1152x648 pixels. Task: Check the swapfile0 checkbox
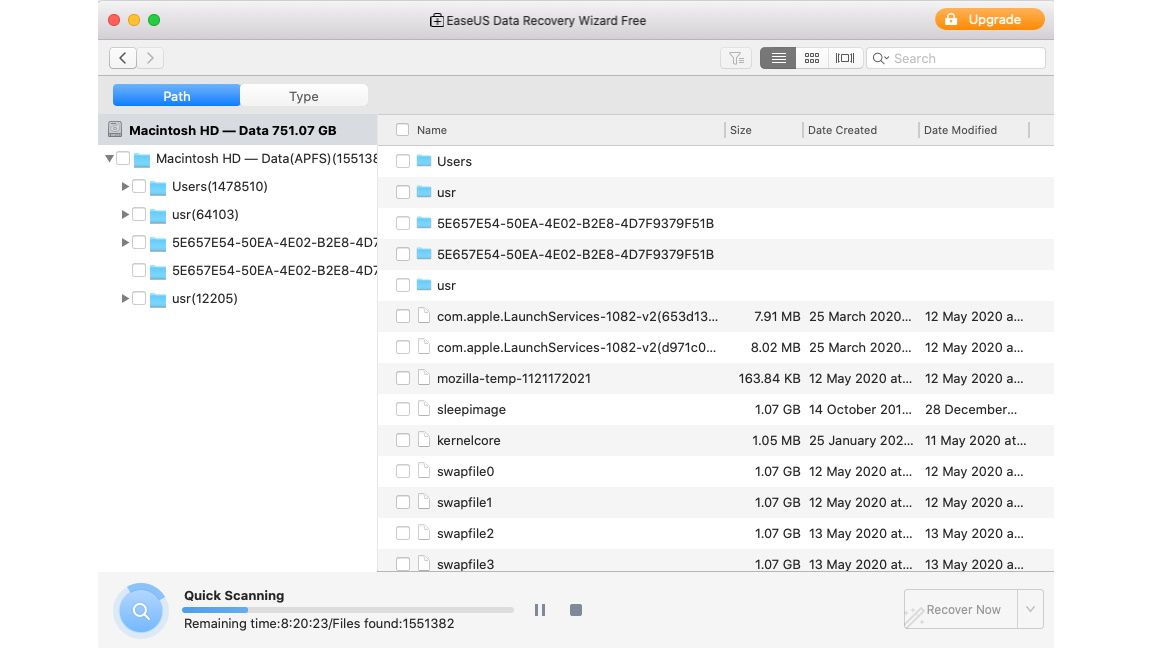pos(403,471)
